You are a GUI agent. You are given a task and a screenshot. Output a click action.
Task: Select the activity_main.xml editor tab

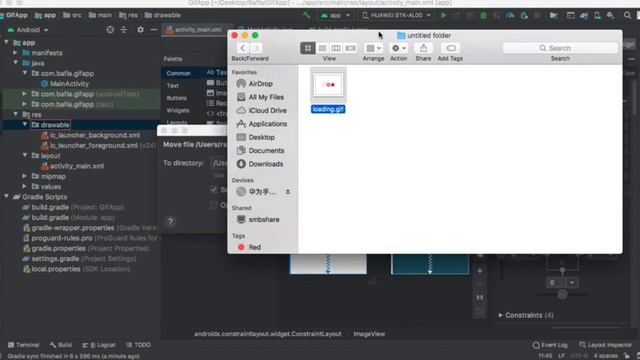tap(194, 30)
